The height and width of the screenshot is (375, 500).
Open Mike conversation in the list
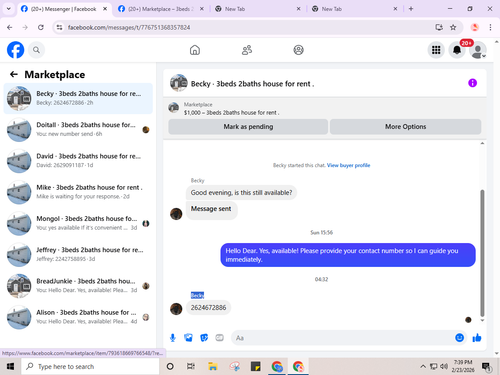pyautogui.click(x=78, y=192)
